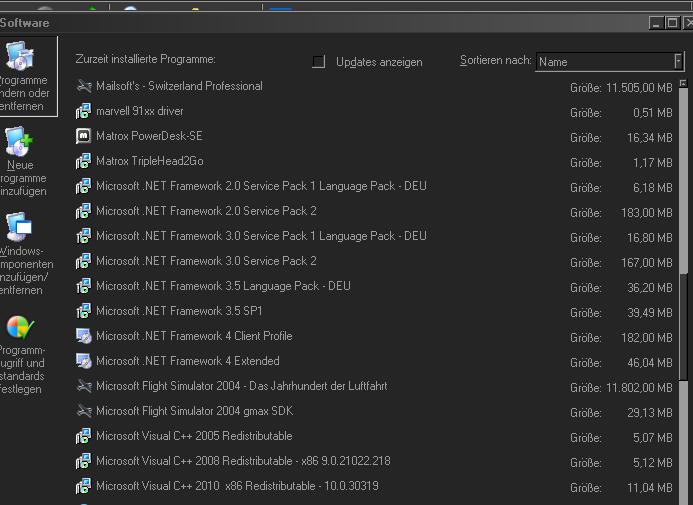This screenshot has width=693, height=505.
Task: Select '.NET Framework 2.0 Service Pack 1 Language Pack - DEU'
Action: pyautogui.click(x=262, y=186)
